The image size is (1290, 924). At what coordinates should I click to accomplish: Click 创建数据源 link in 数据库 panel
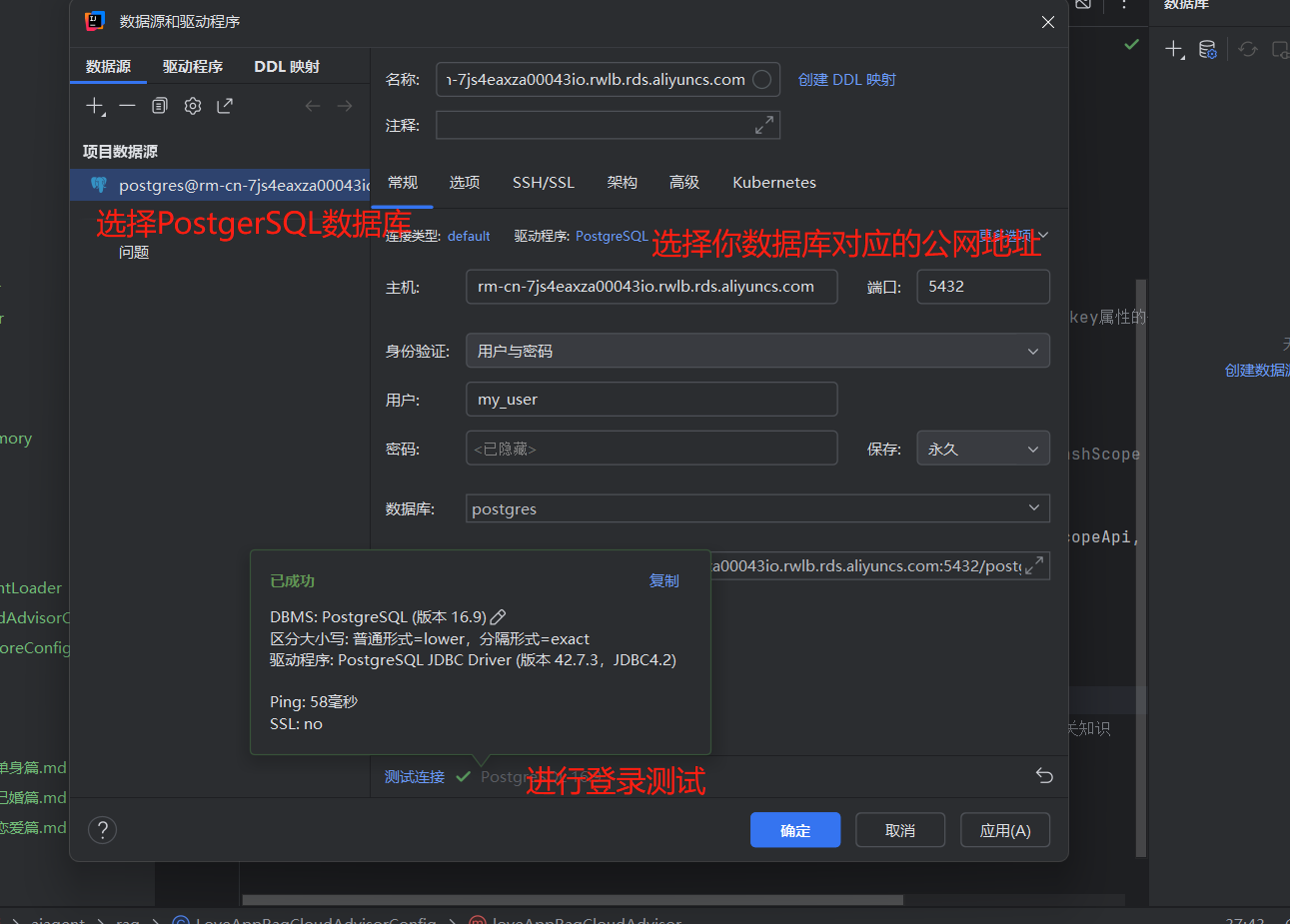[x=1258, y=371]
